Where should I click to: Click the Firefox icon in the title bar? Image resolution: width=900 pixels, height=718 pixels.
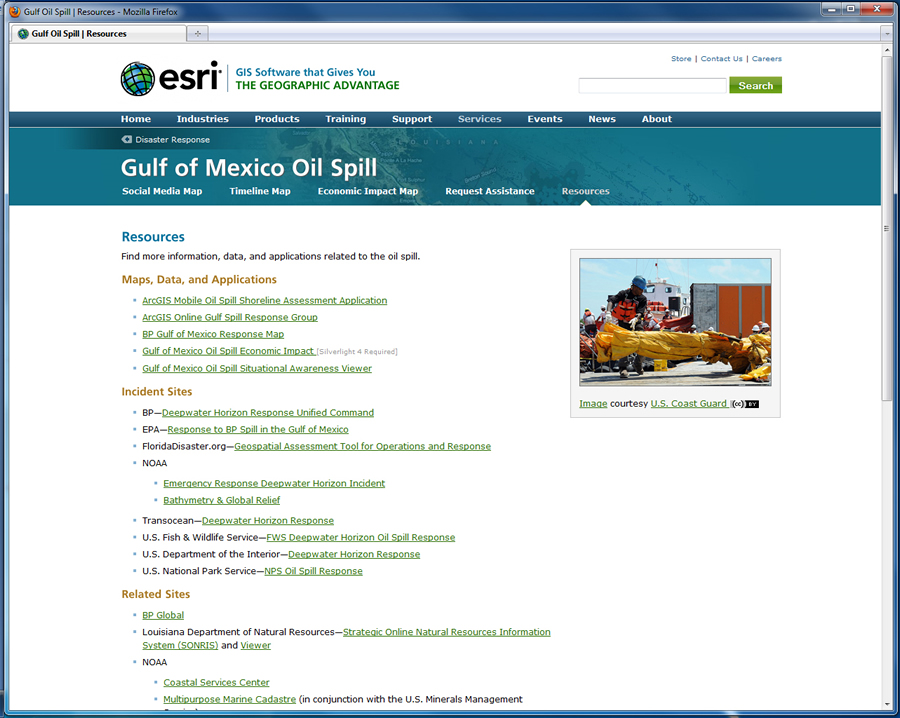[x=15, y=11]
